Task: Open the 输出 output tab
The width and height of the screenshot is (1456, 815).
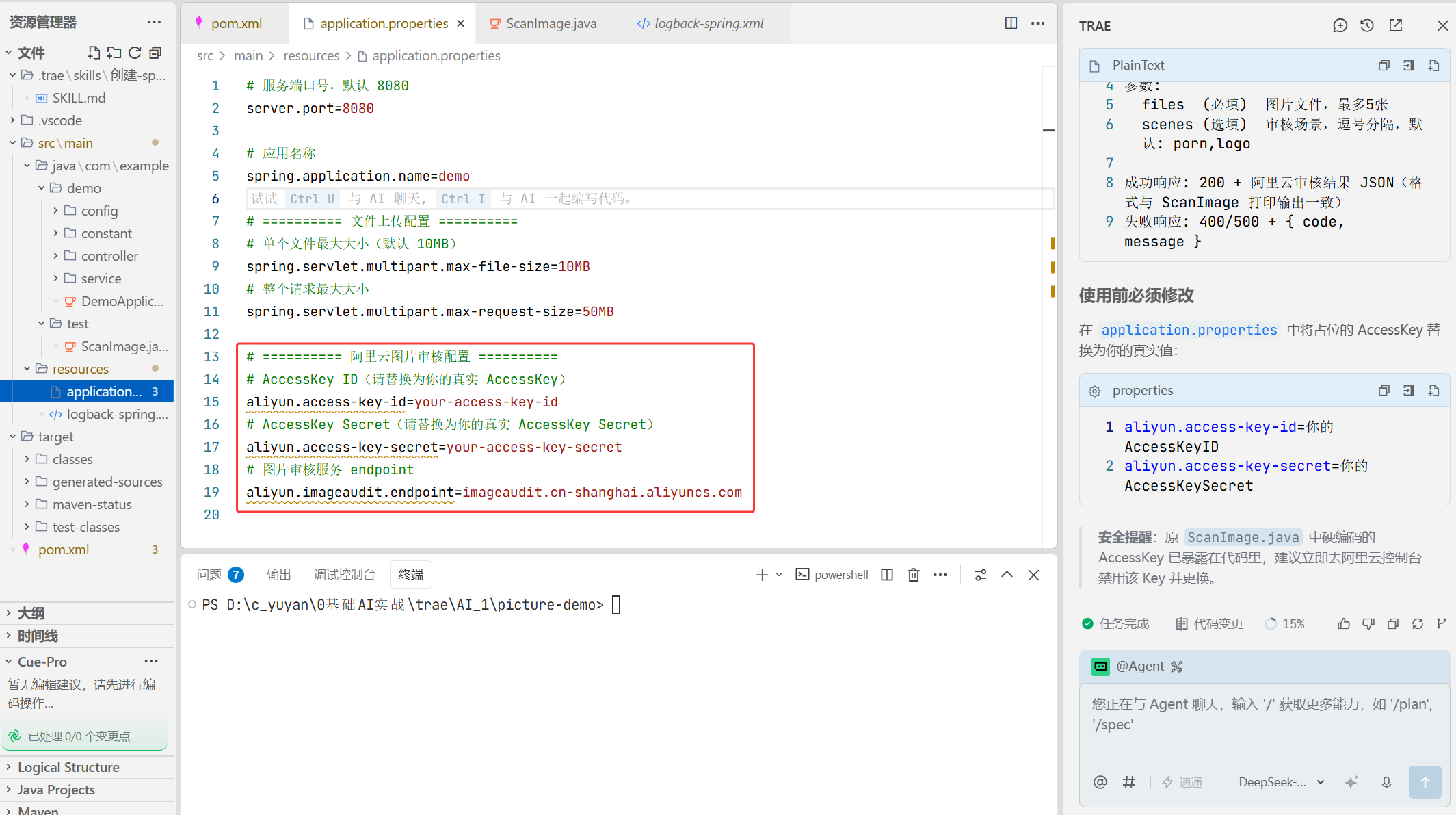Action: [278, 575]
